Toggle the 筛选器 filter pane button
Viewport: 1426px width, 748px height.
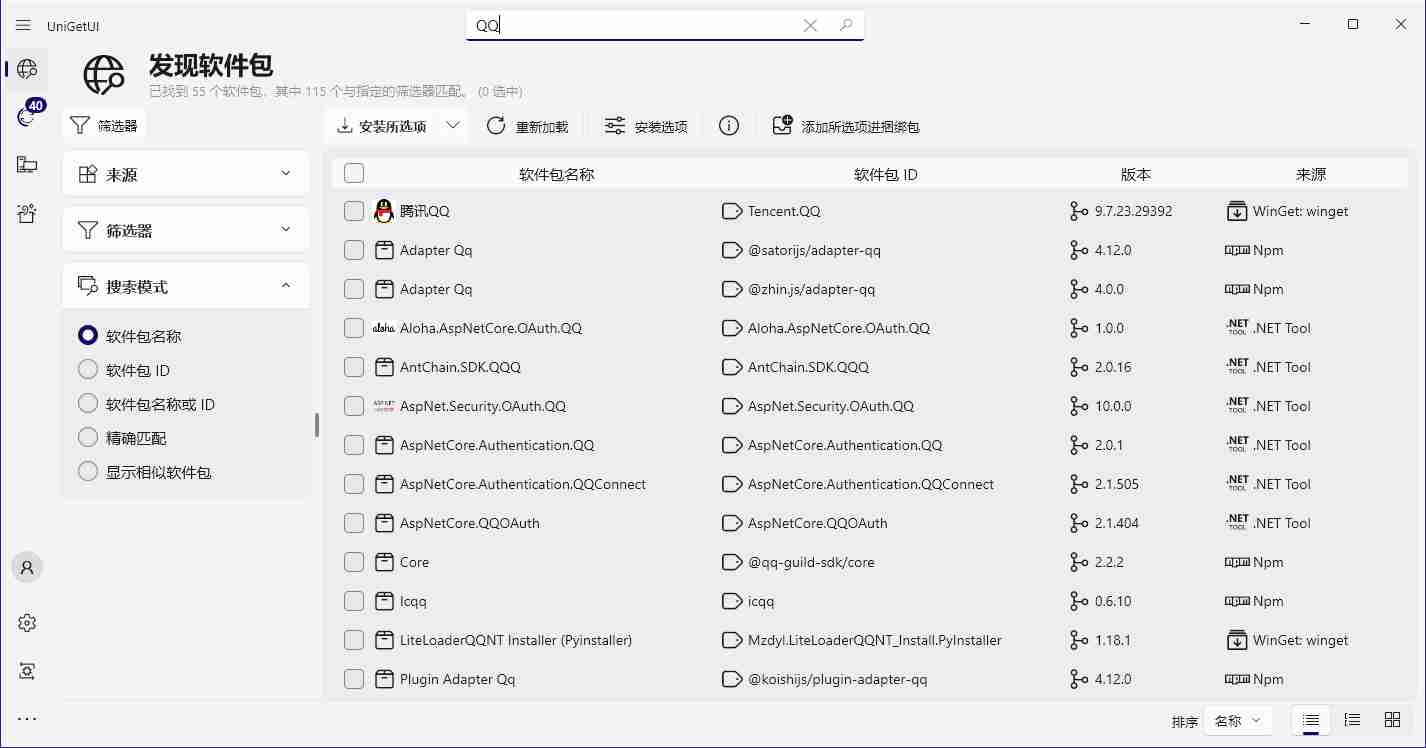click(x=104, y=126)
